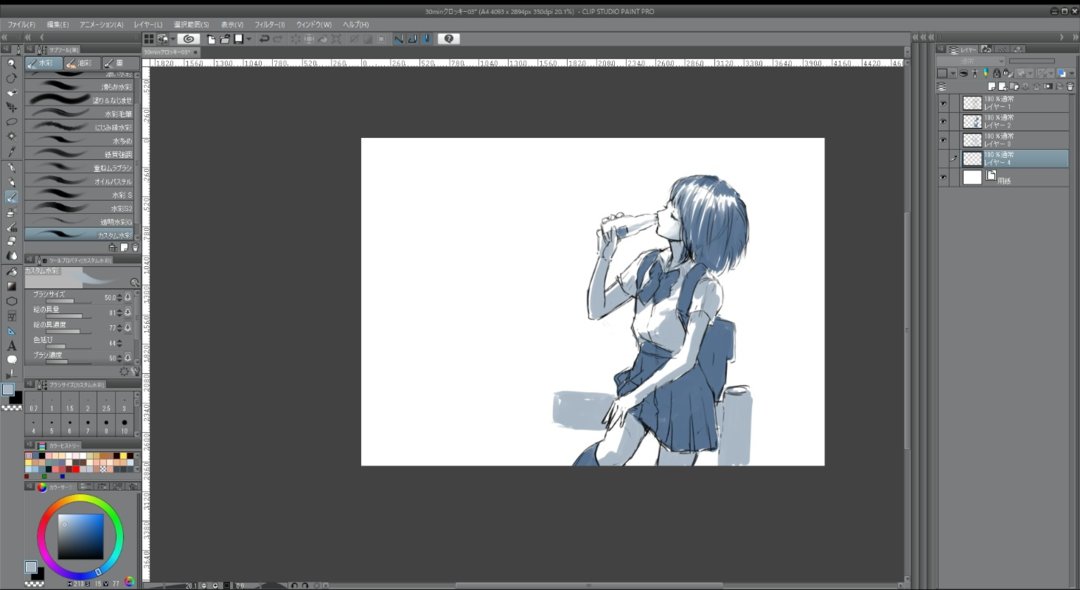Image resolution: width=1080 pixels, height=590 pixels.
Task: Toggle snap to ruler in command bar
Action: coord(398,39)
